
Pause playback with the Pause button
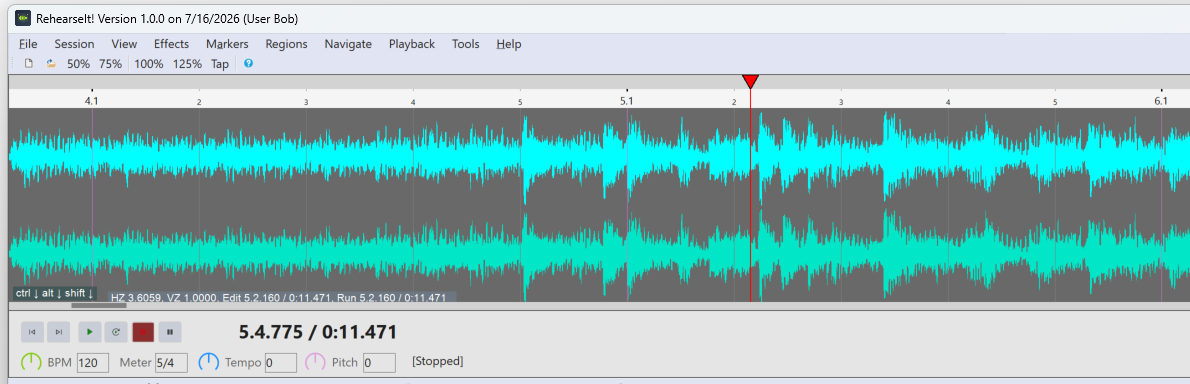pos(170,332)
